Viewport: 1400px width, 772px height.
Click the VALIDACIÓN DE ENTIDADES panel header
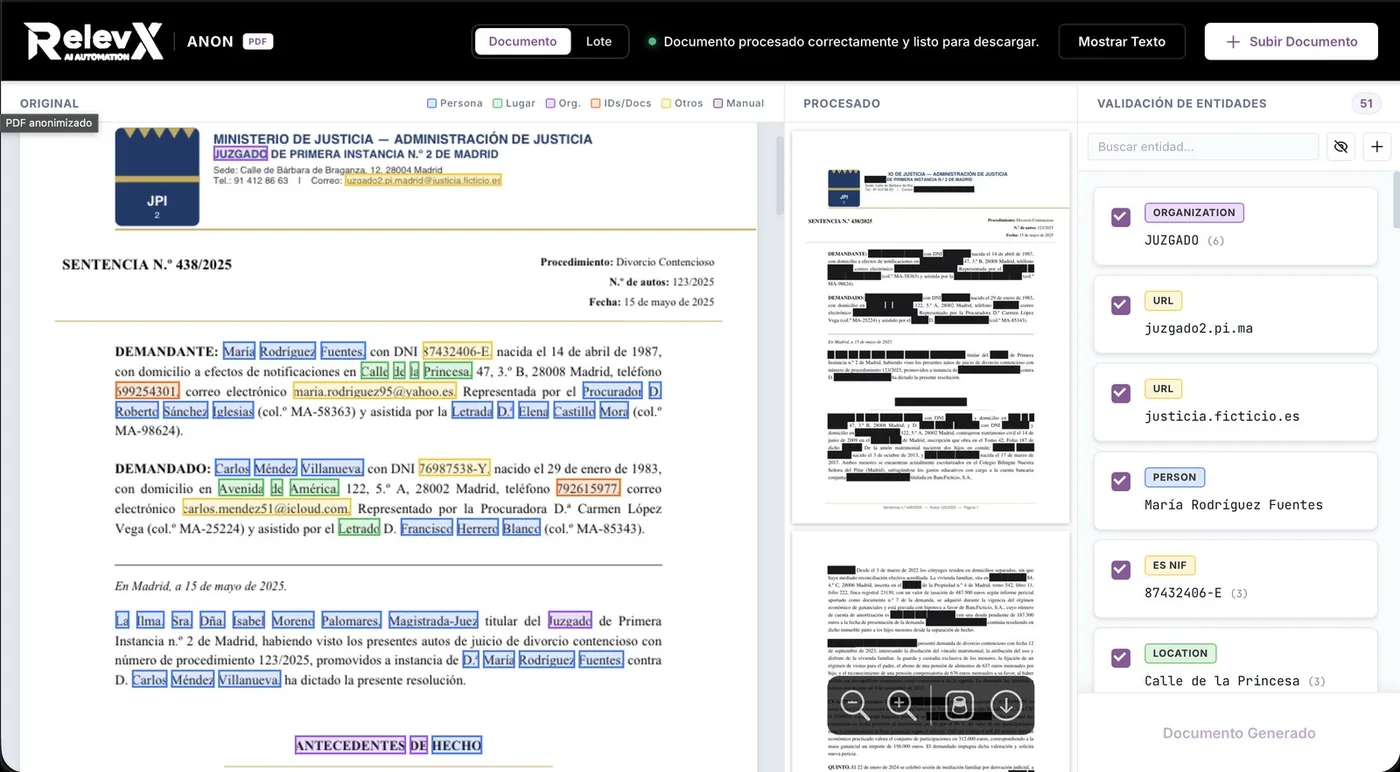click(x=1182, y=103)
